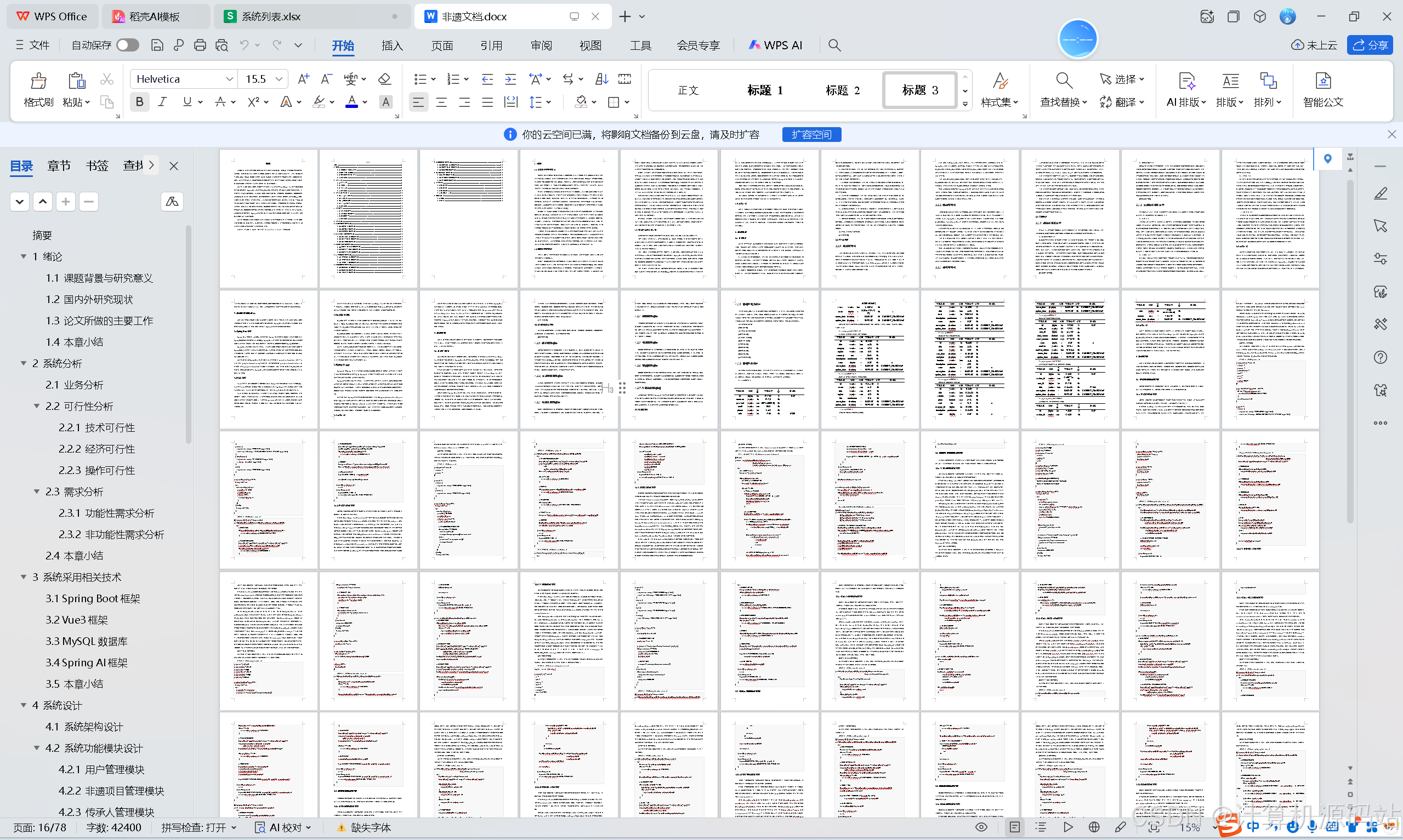
Task: Open the Helvetica font name dropdown
Action: coord(229,79)
